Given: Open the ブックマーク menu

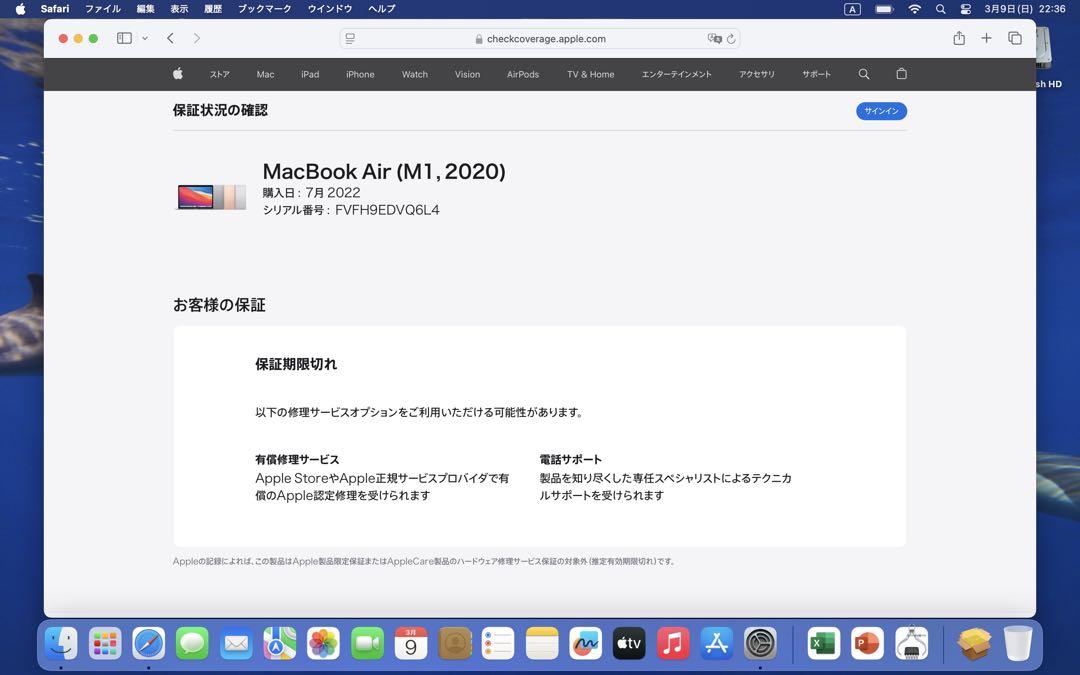Looking at the screenshot, I should tap(264, 9).
